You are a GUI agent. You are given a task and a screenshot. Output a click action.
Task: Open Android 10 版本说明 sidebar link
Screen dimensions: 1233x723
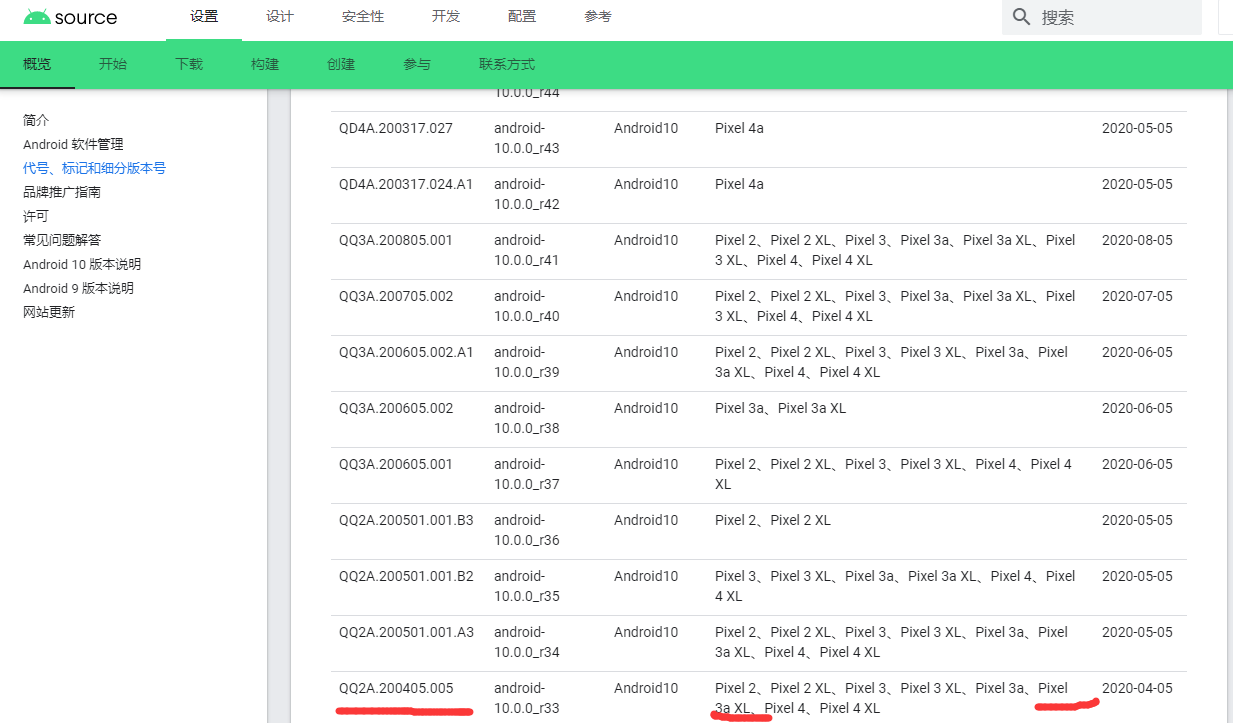(x=82, y=264)
